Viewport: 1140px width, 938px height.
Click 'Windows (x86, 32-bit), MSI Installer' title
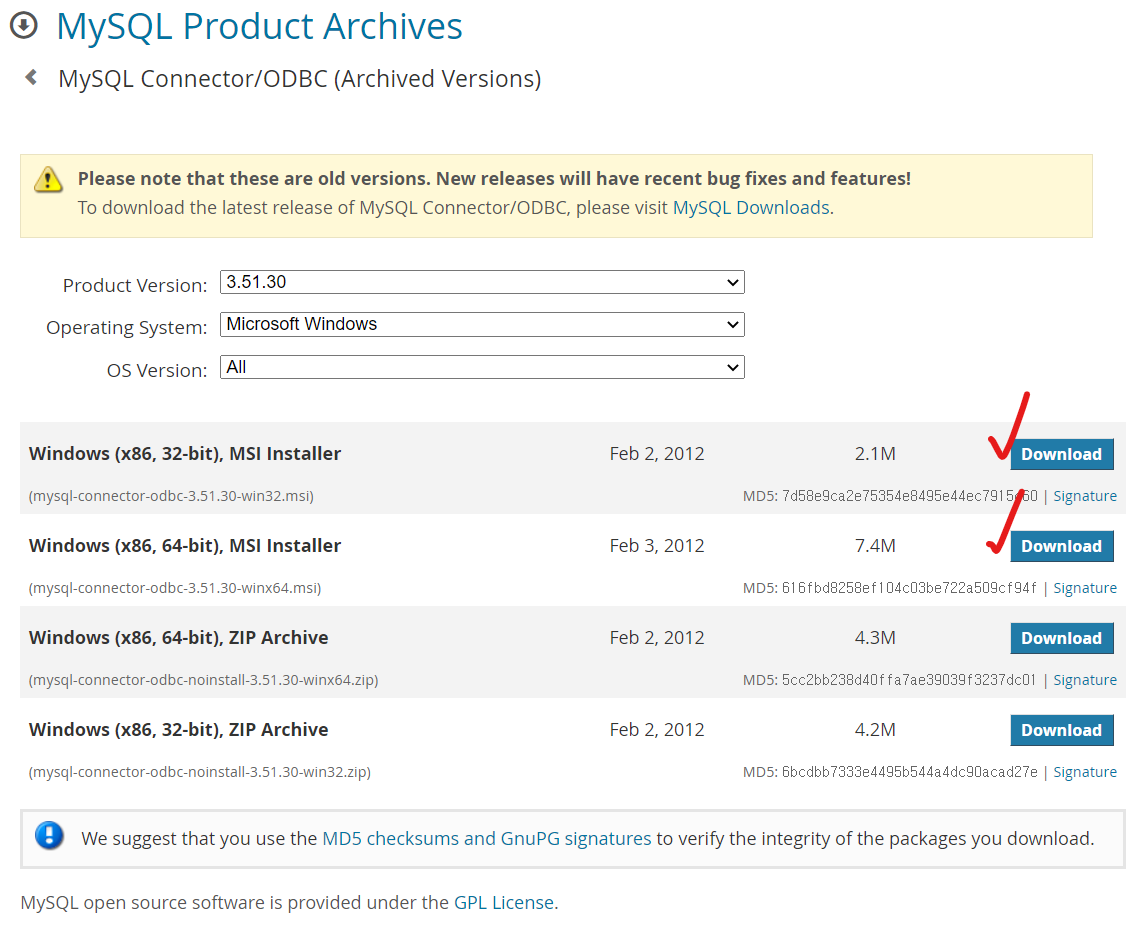[185, 454]
